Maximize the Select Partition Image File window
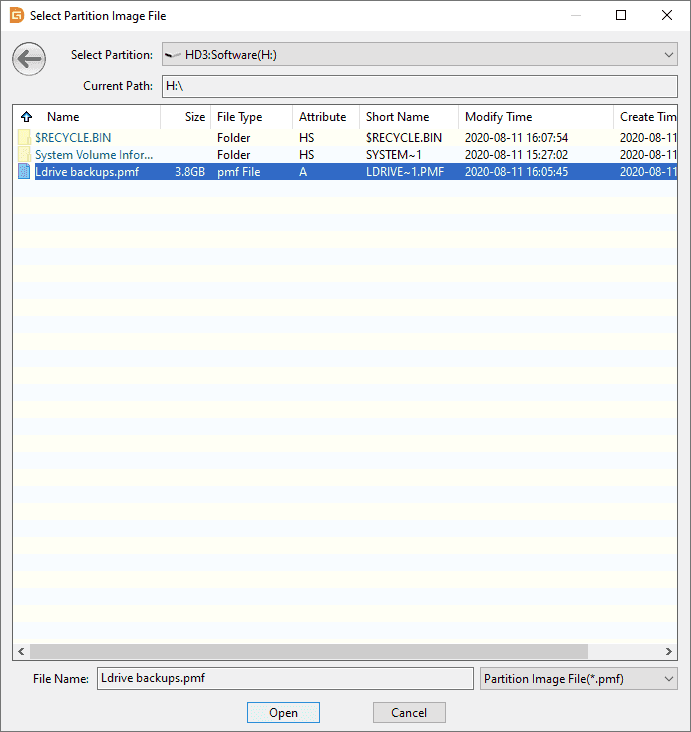691x732 pixels. (621, 16)
